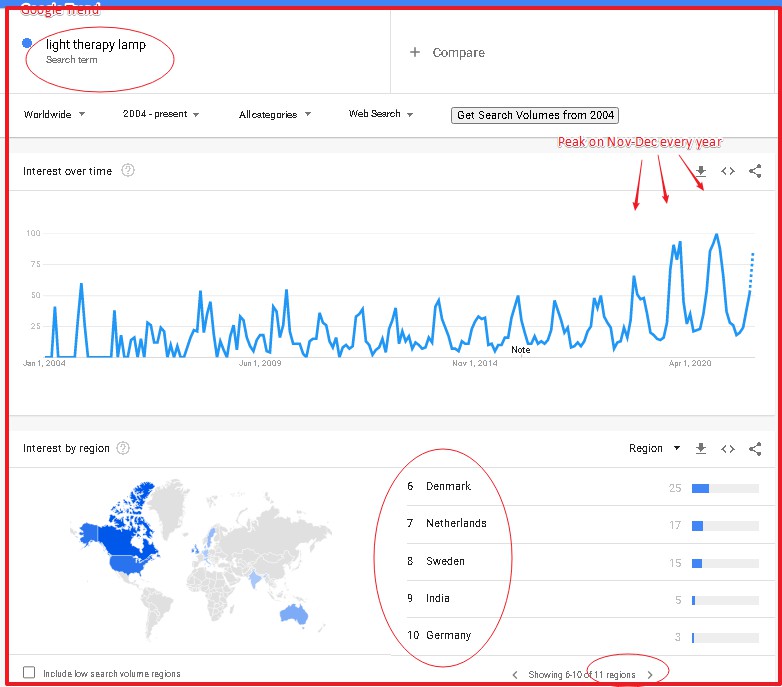Screen dimensions: 782x687
Task: Open help for Interest over time
Action: 128,171
